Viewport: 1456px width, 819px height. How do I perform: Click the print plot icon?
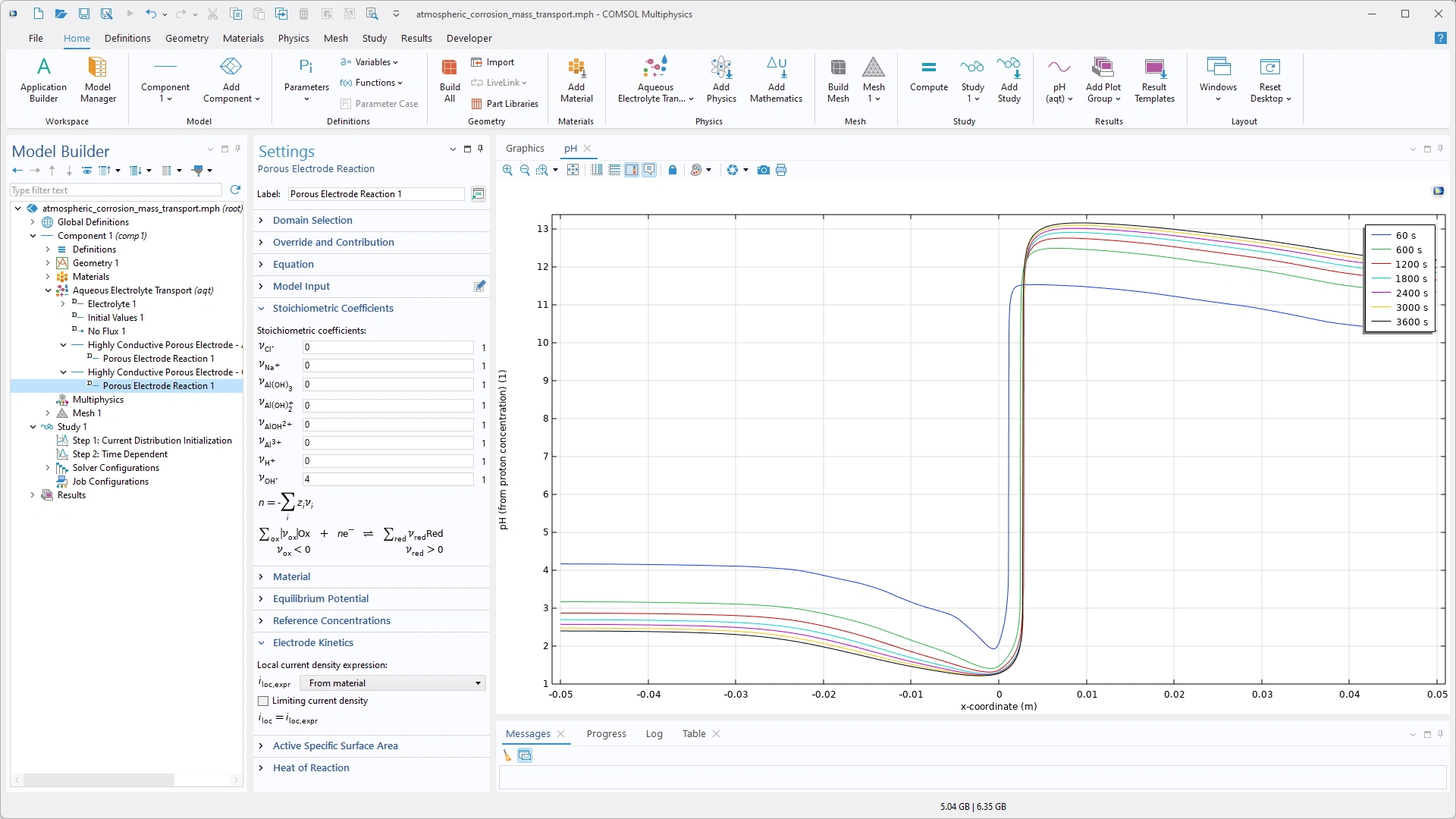781,170
